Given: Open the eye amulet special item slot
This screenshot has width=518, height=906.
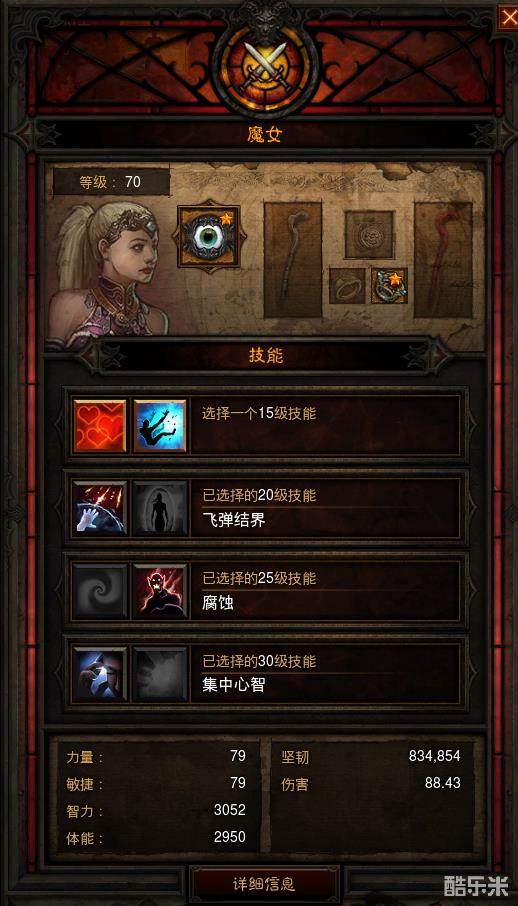Looking at the screenshot, I should (x=209, y=237).
